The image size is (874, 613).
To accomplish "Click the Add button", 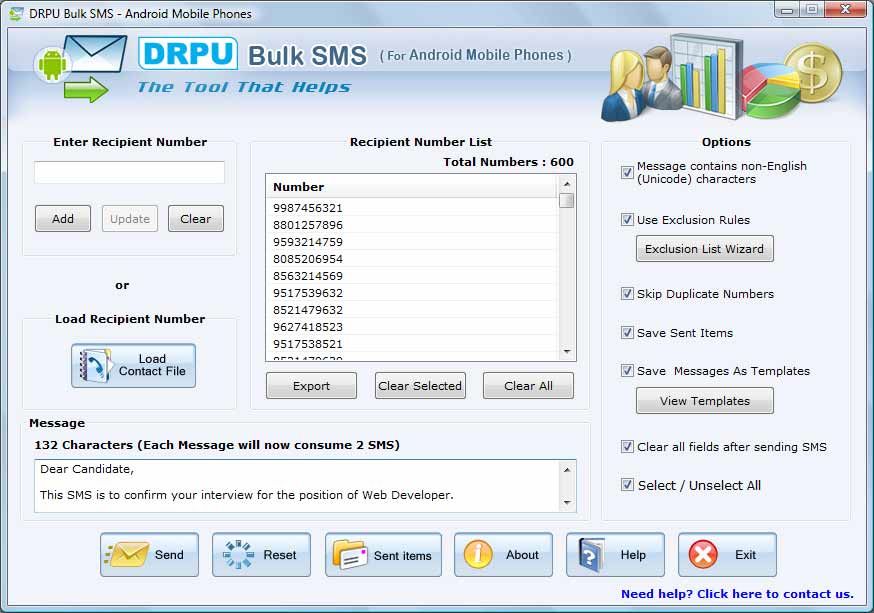I will click(63, 218).
